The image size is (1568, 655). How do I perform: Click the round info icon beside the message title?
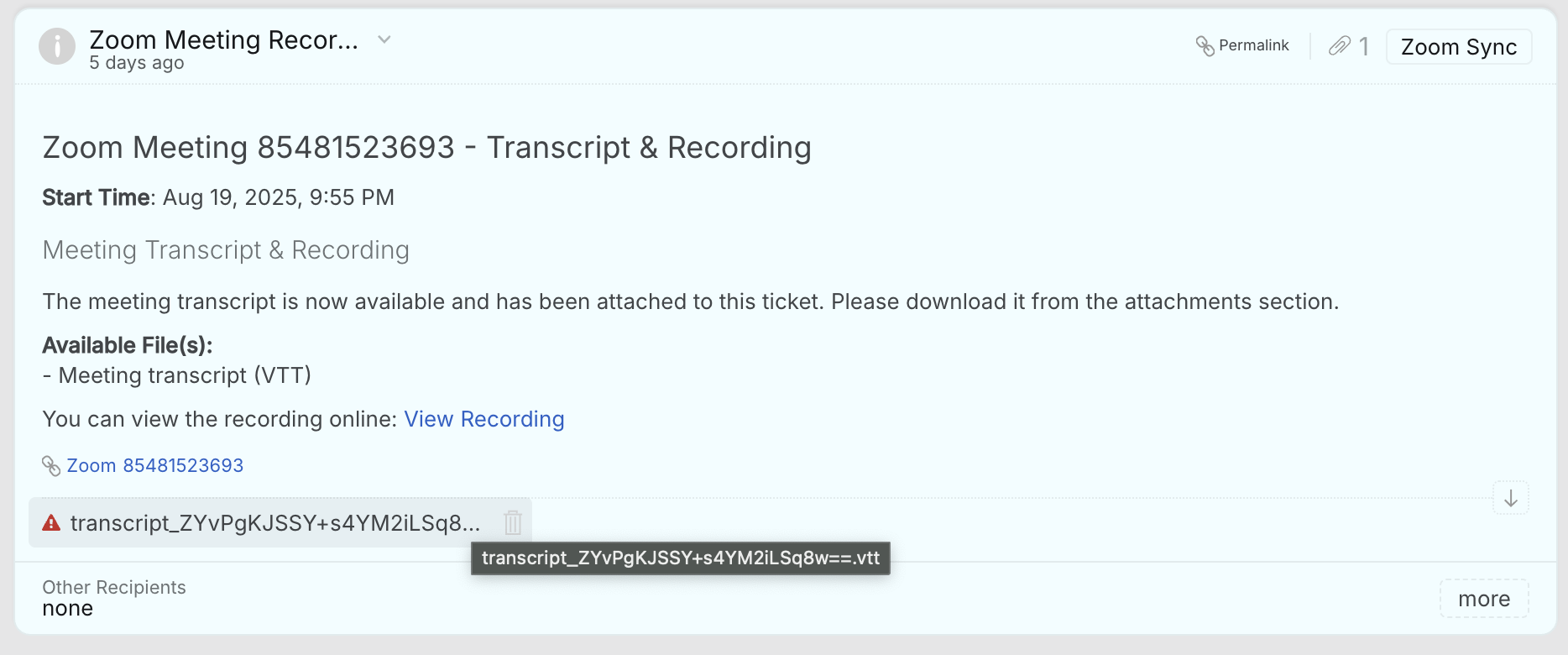(x=57, y=46)
